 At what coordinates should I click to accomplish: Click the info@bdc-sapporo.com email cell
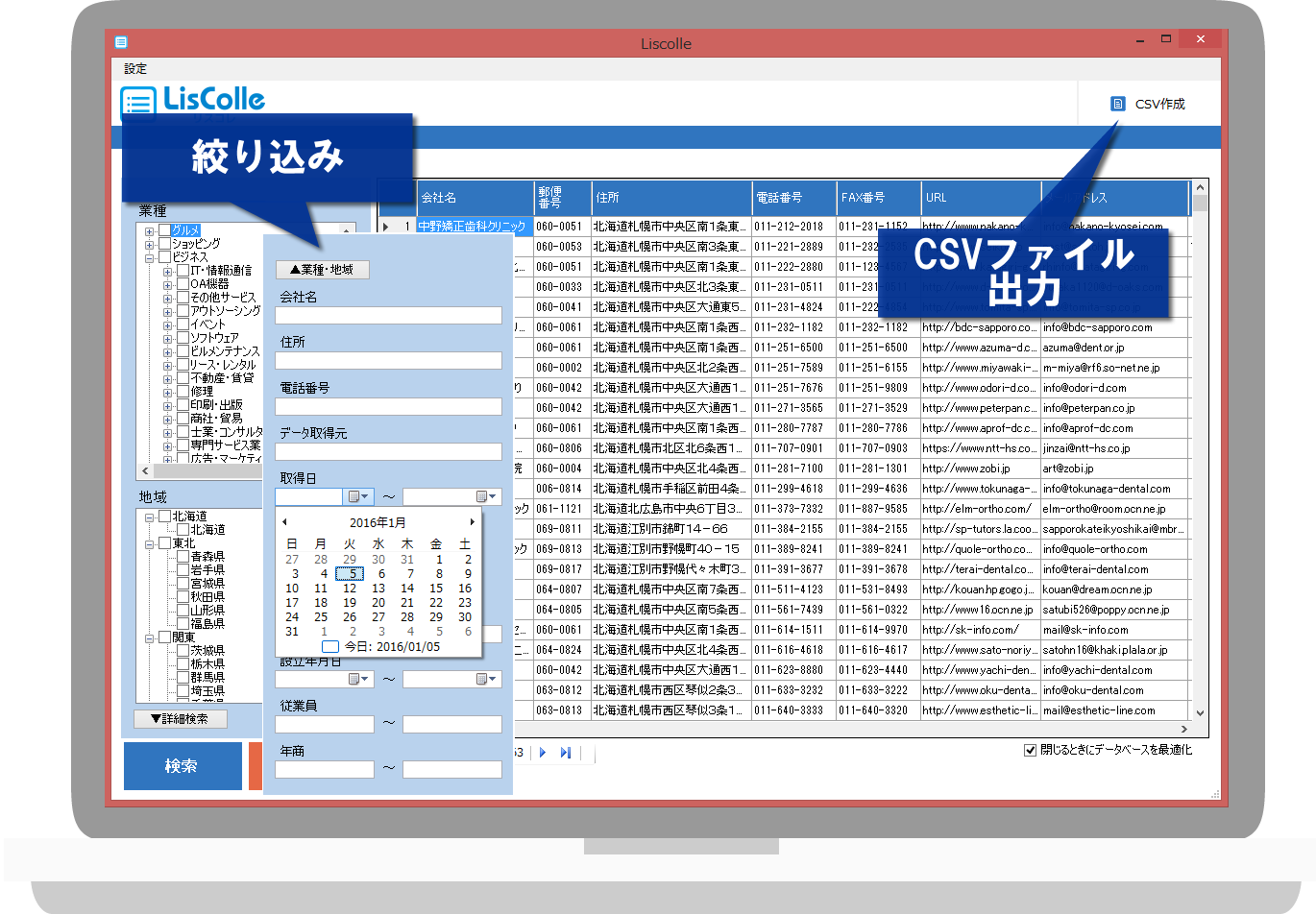pos(1116,327)
